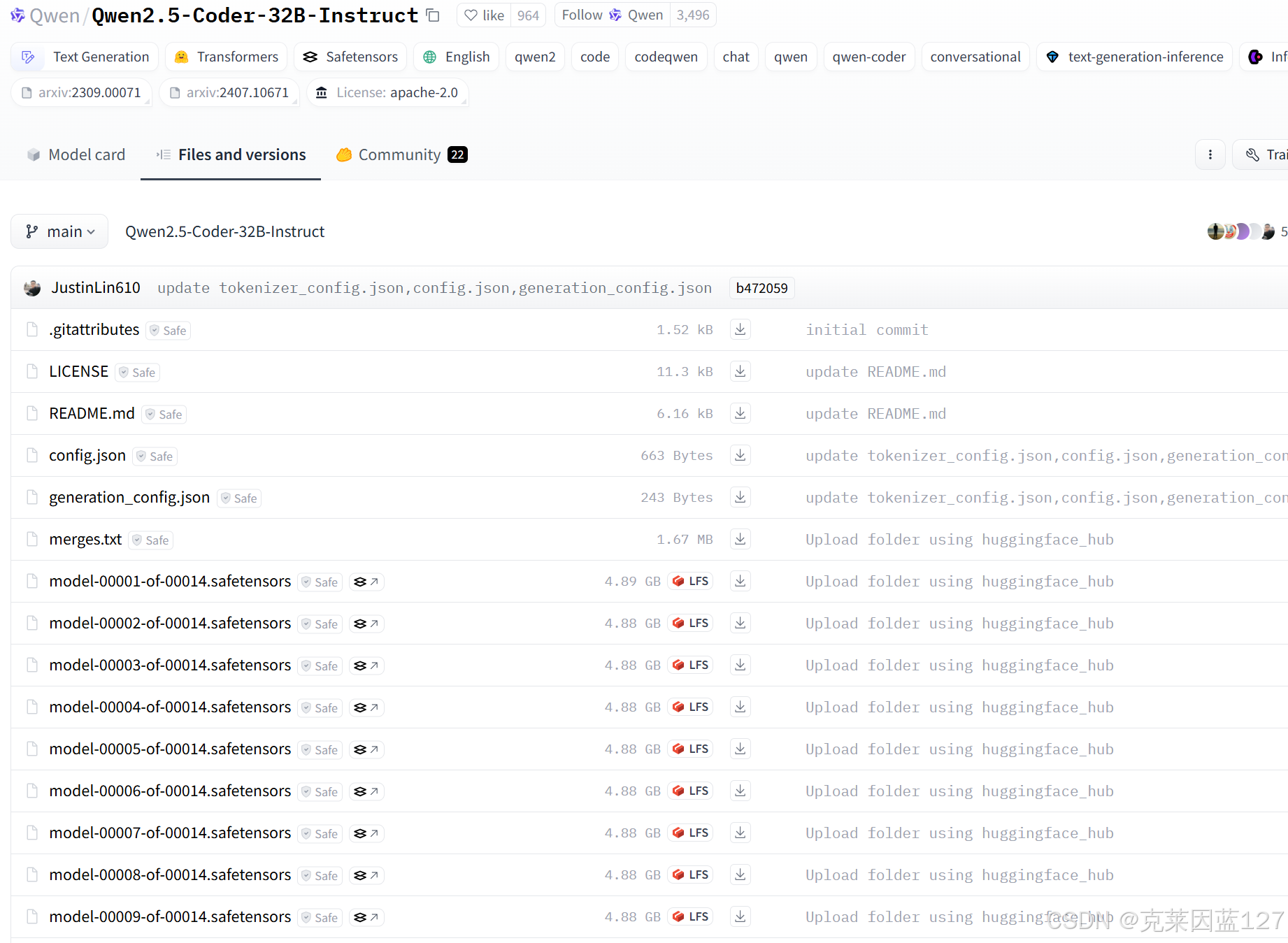Download model-00005-of-00014.safetensors

click(x=740, y=749)
